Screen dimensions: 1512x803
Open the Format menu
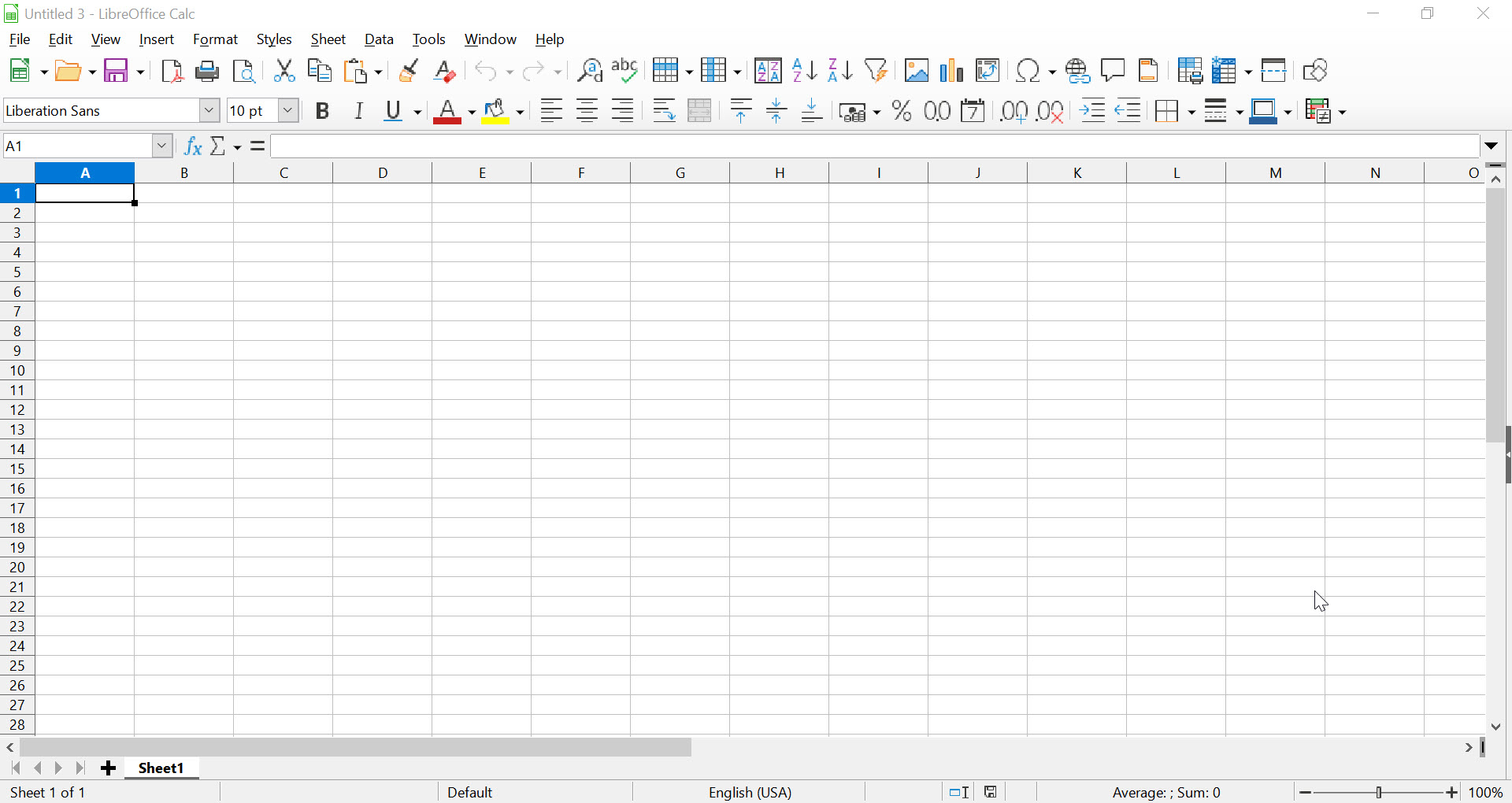216,39
